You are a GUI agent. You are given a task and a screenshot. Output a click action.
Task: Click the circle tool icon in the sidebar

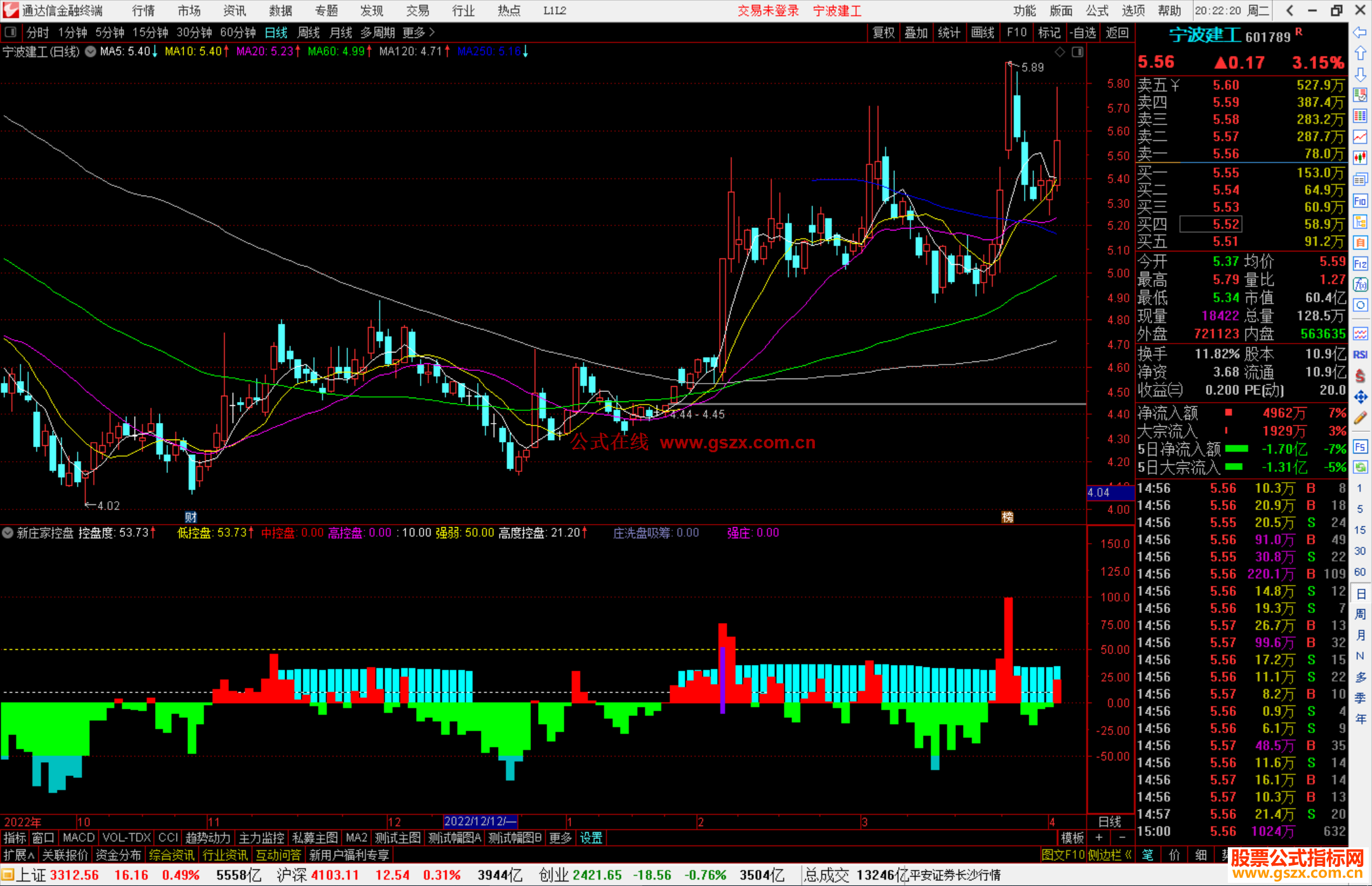tap(1360, 305)
